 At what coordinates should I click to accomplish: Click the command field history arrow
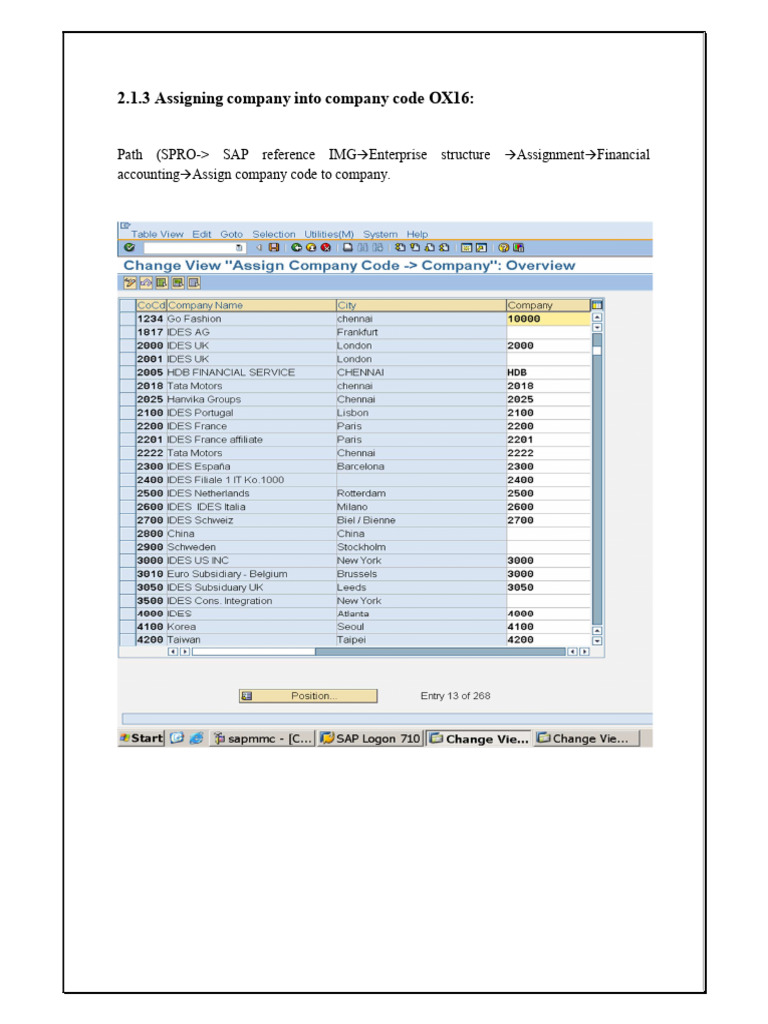[239, 248]
